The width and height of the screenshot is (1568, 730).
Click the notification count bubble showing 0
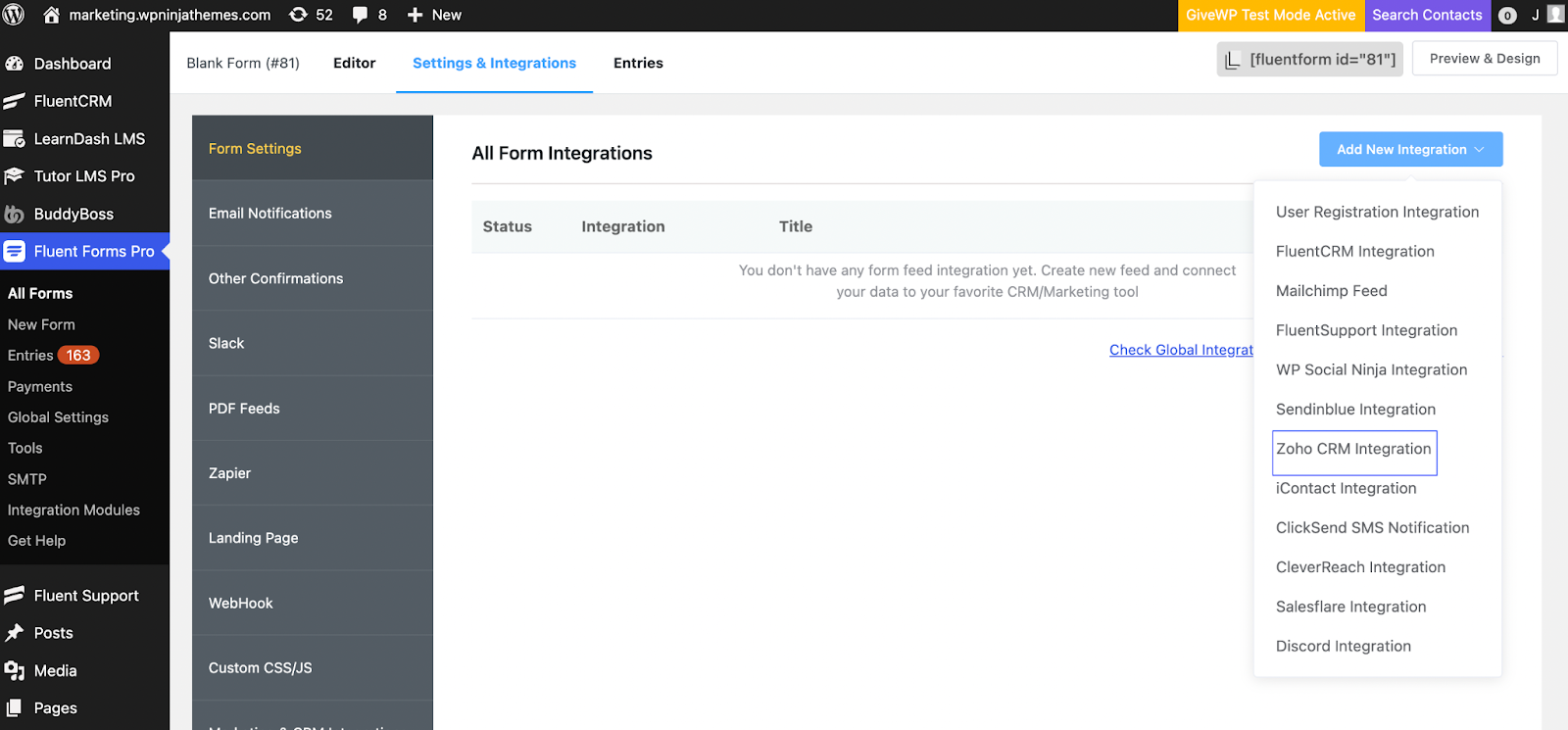point(1507,16)
